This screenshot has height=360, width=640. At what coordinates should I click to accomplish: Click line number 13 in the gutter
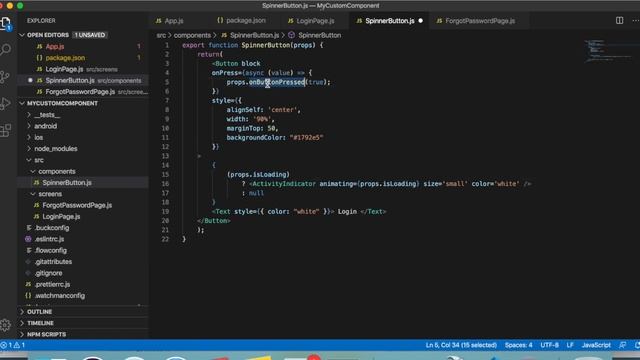[x=165, y=156]
